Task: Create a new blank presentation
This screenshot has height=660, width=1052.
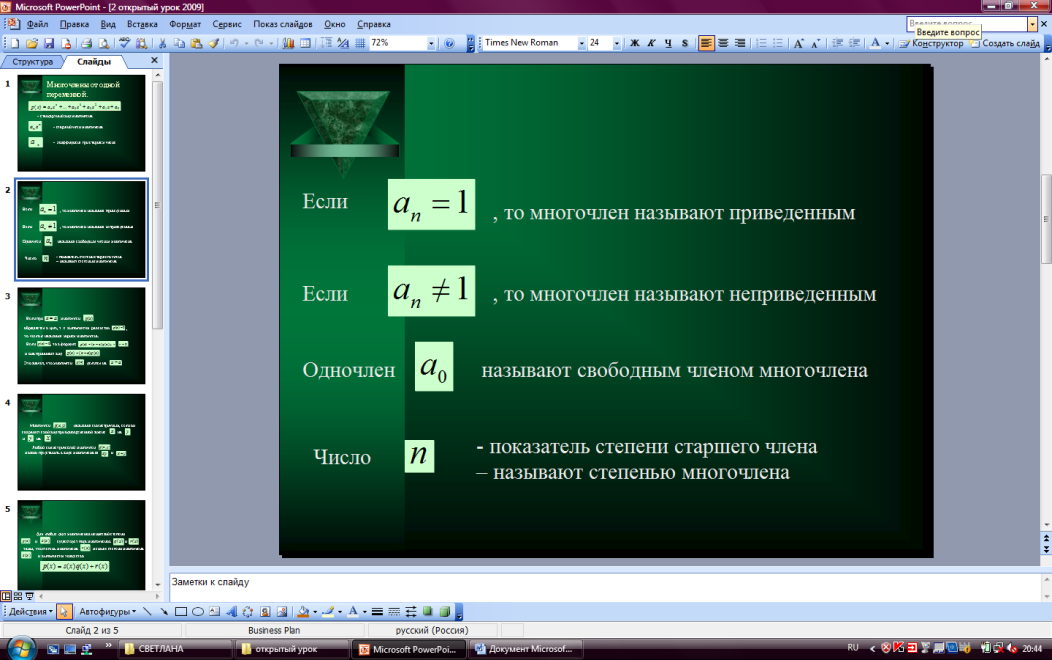Action: [x=15, y=43]
